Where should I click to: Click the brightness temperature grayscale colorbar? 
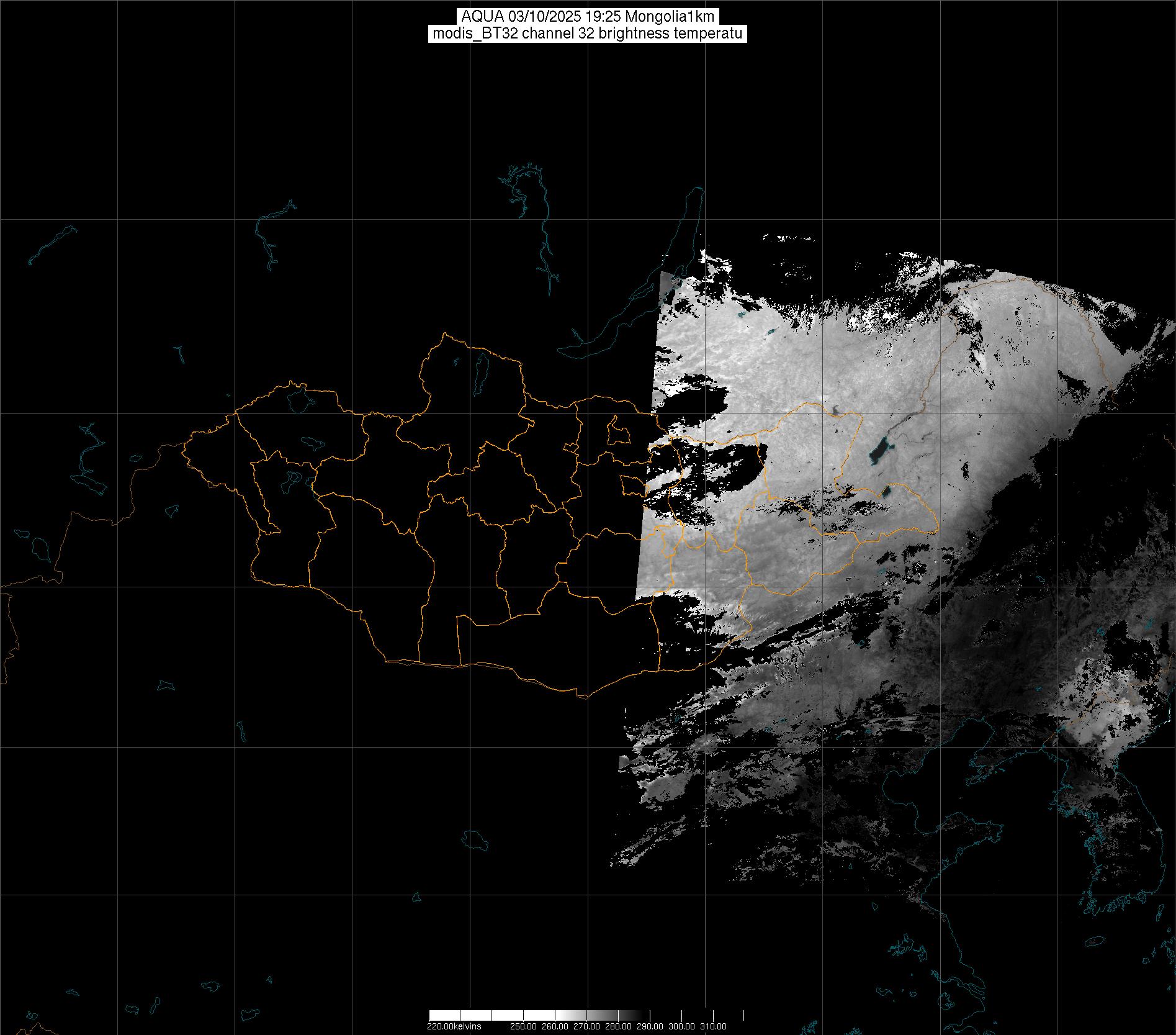586,1015
